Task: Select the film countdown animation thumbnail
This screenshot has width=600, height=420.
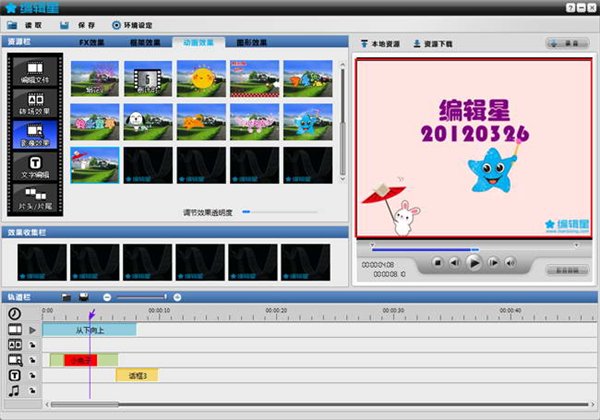Action: (x=148, y=79)
